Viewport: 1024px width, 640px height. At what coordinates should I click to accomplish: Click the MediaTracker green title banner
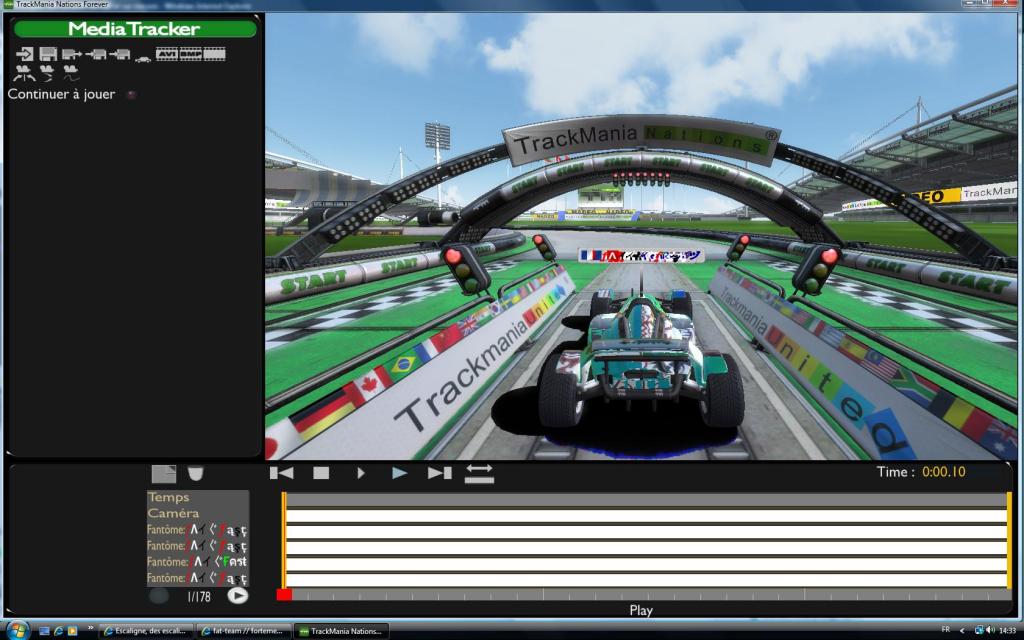(135, 29)
